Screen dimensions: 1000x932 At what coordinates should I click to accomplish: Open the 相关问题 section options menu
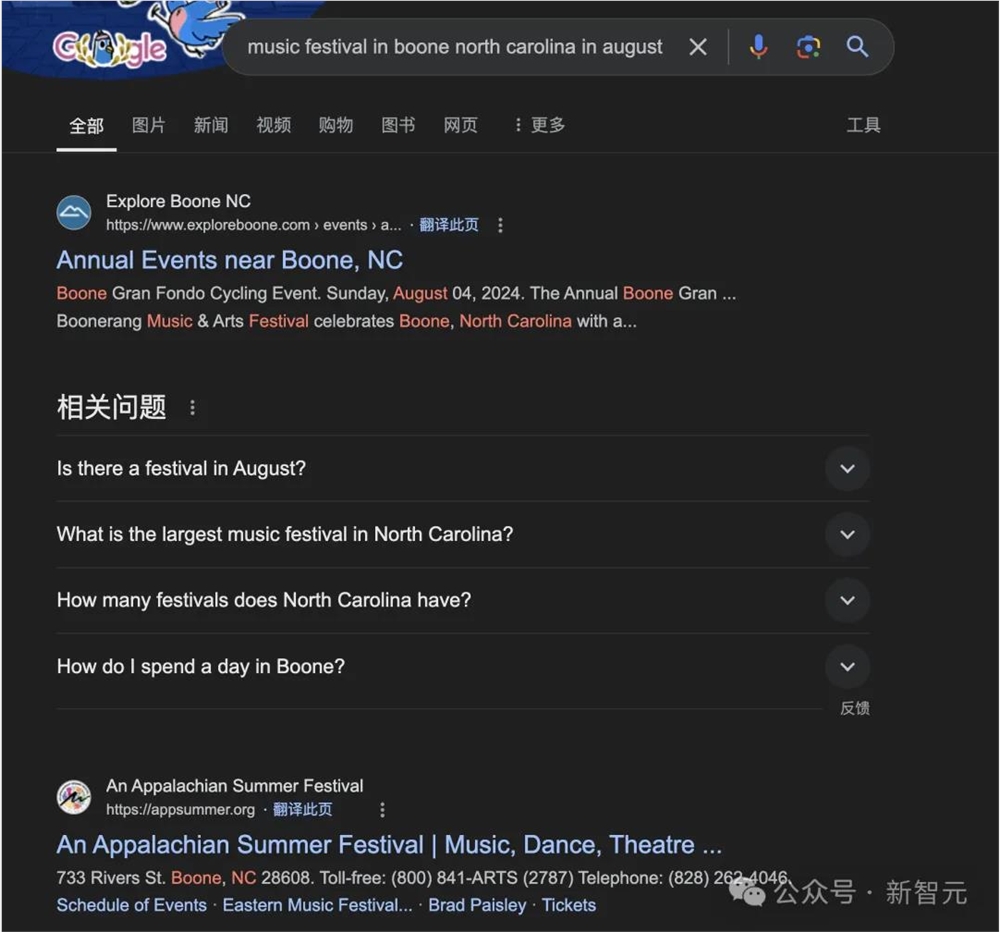click(193, 407)
